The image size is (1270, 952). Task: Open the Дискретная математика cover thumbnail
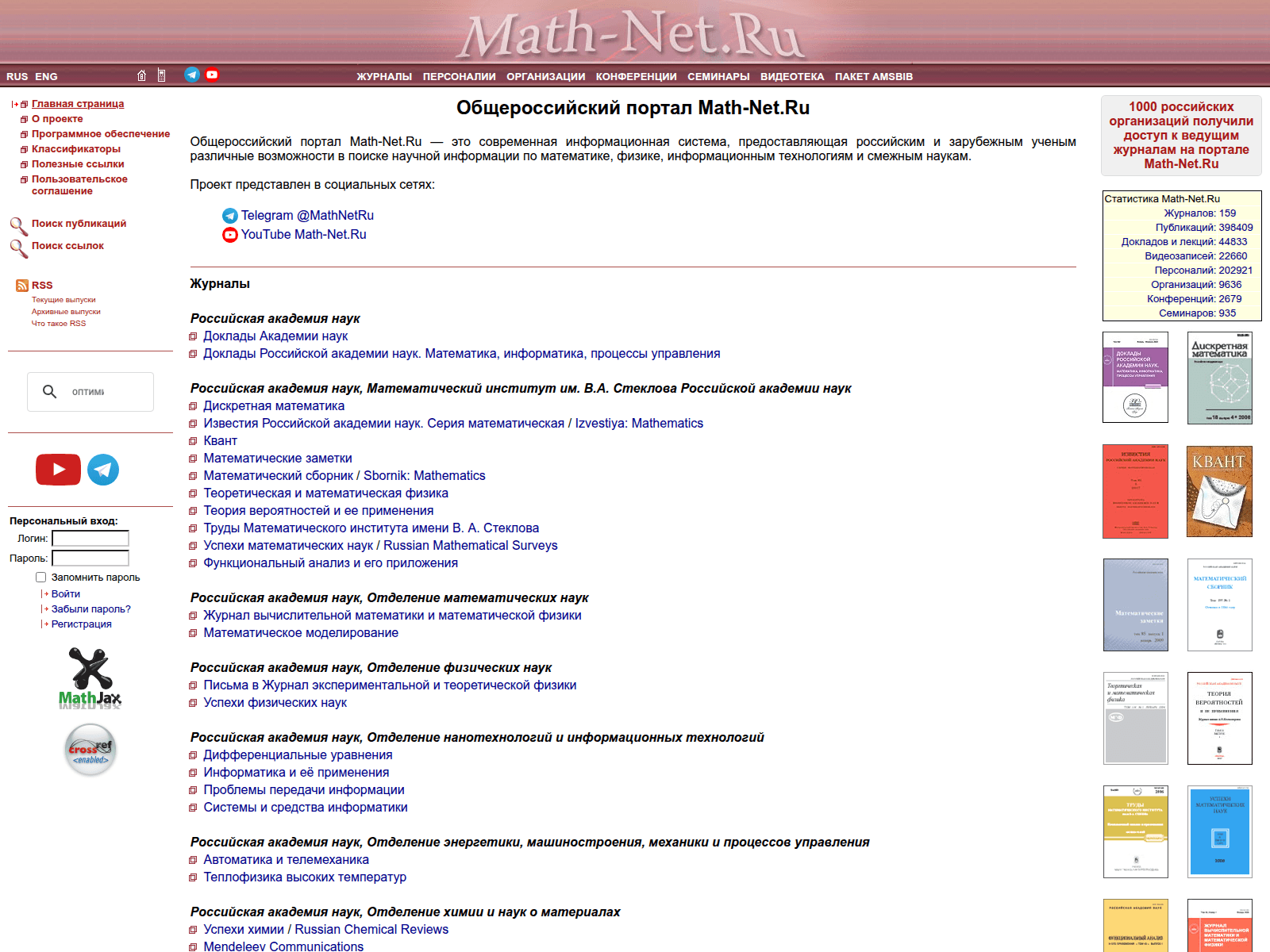pos(1220,378)
